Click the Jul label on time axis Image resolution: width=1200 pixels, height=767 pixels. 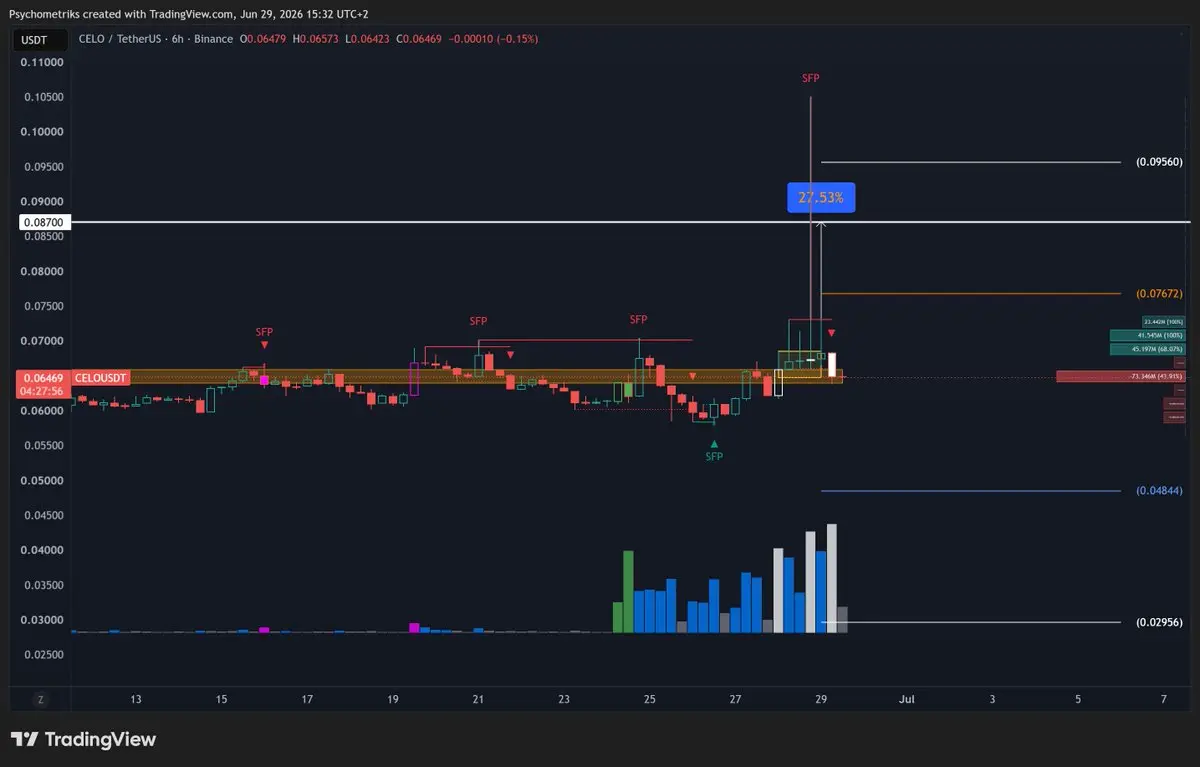point(907,700)
